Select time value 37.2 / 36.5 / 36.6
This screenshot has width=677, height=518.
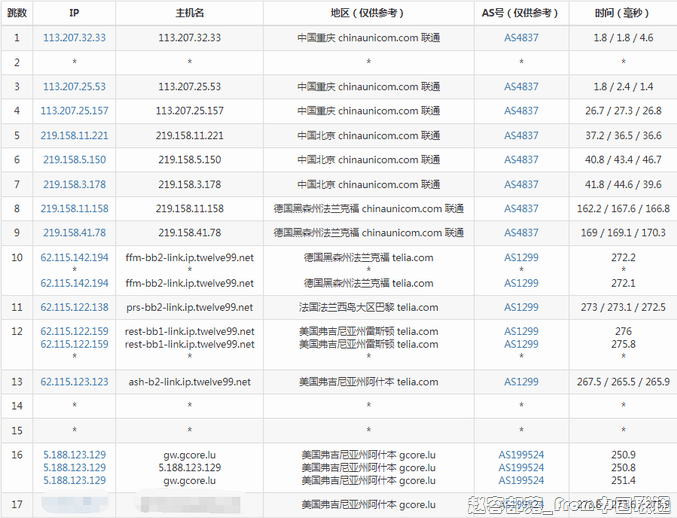point(623,136)
